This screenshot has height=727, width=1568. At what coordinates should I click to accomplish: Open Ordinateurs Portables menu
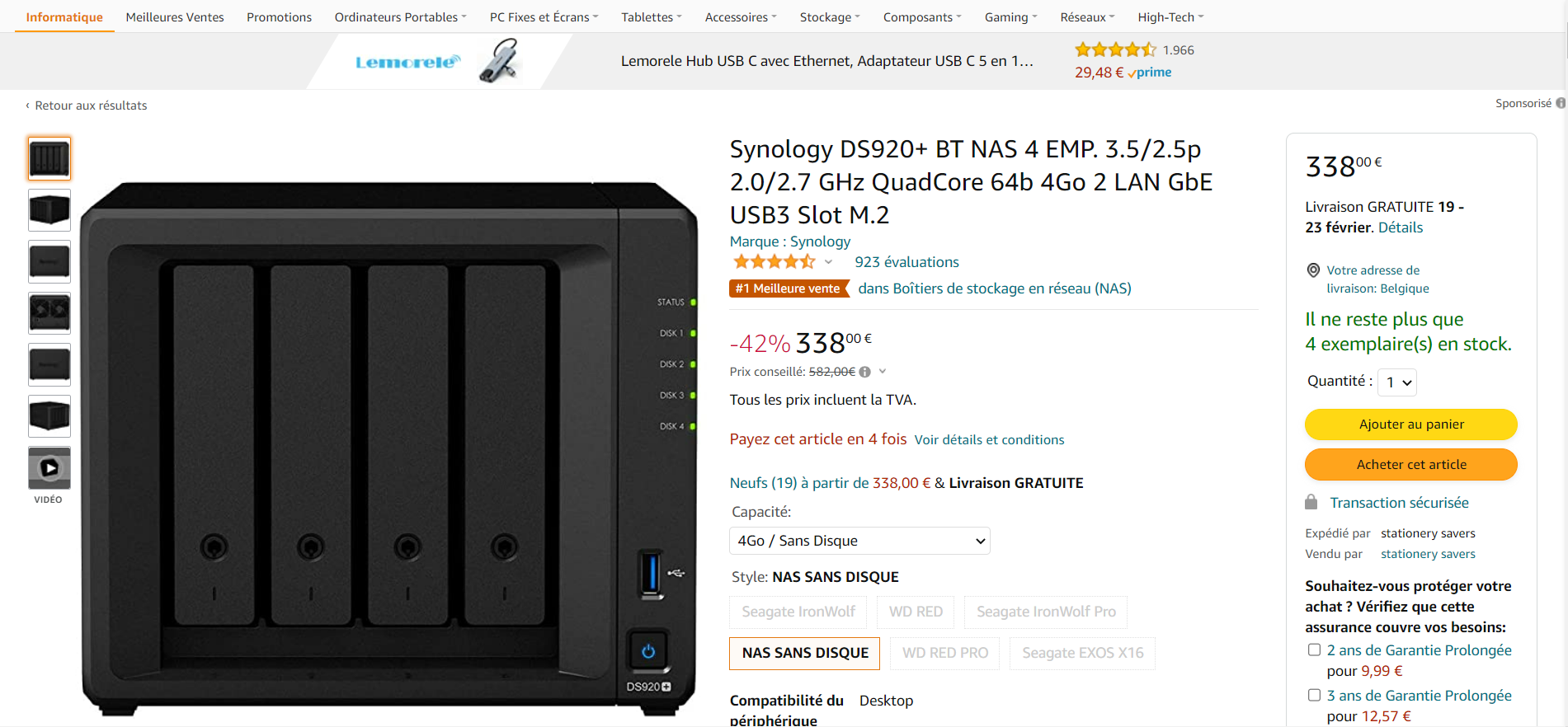[400, 17]
